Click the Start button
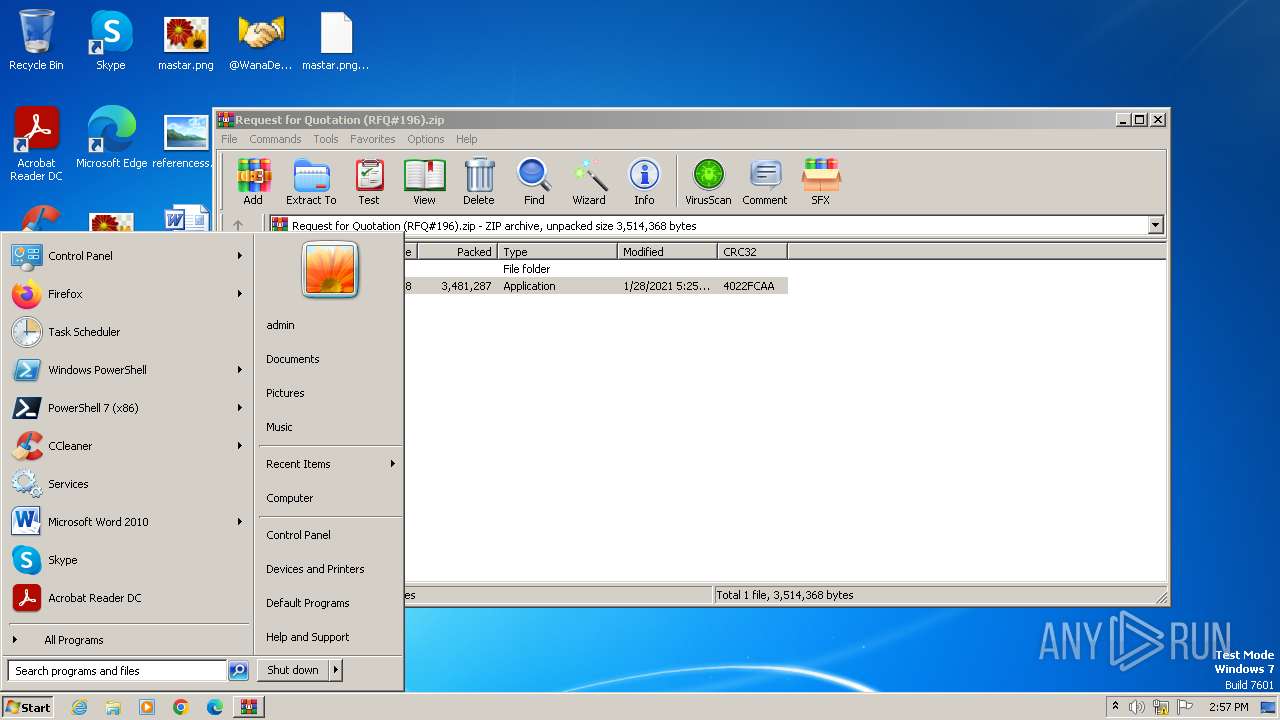Screen dimensions: 1280x720 (x=28, y=707)
